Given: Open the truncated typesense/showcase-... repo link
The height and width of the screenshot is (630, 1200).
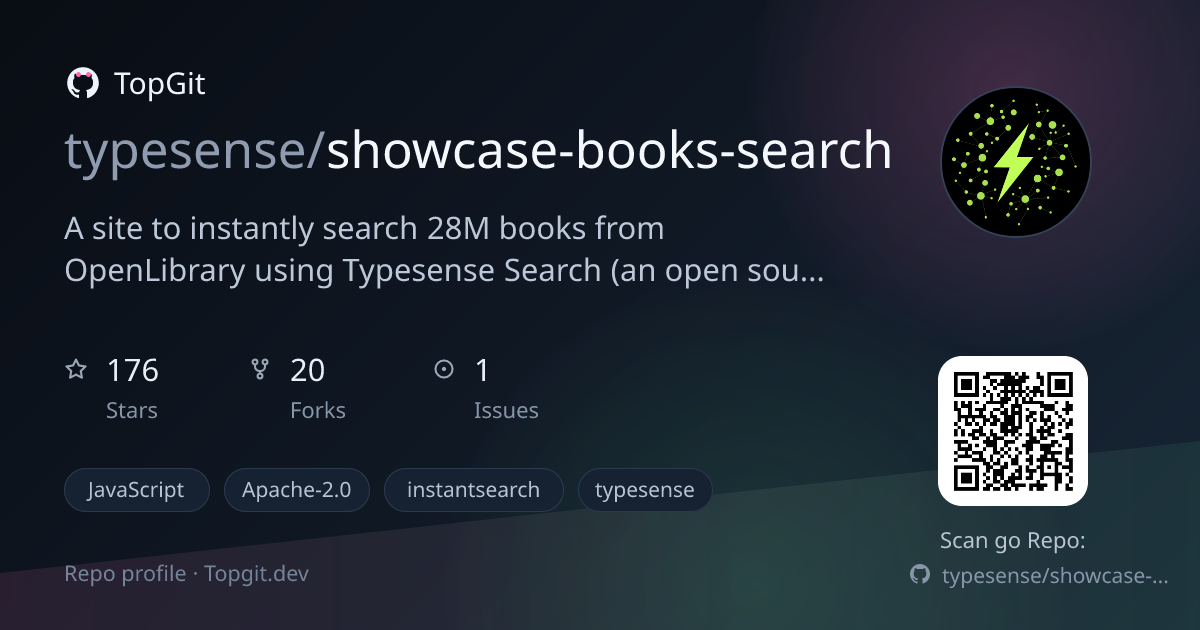Looking at the screenshot, I should (x=1054, y=576).
